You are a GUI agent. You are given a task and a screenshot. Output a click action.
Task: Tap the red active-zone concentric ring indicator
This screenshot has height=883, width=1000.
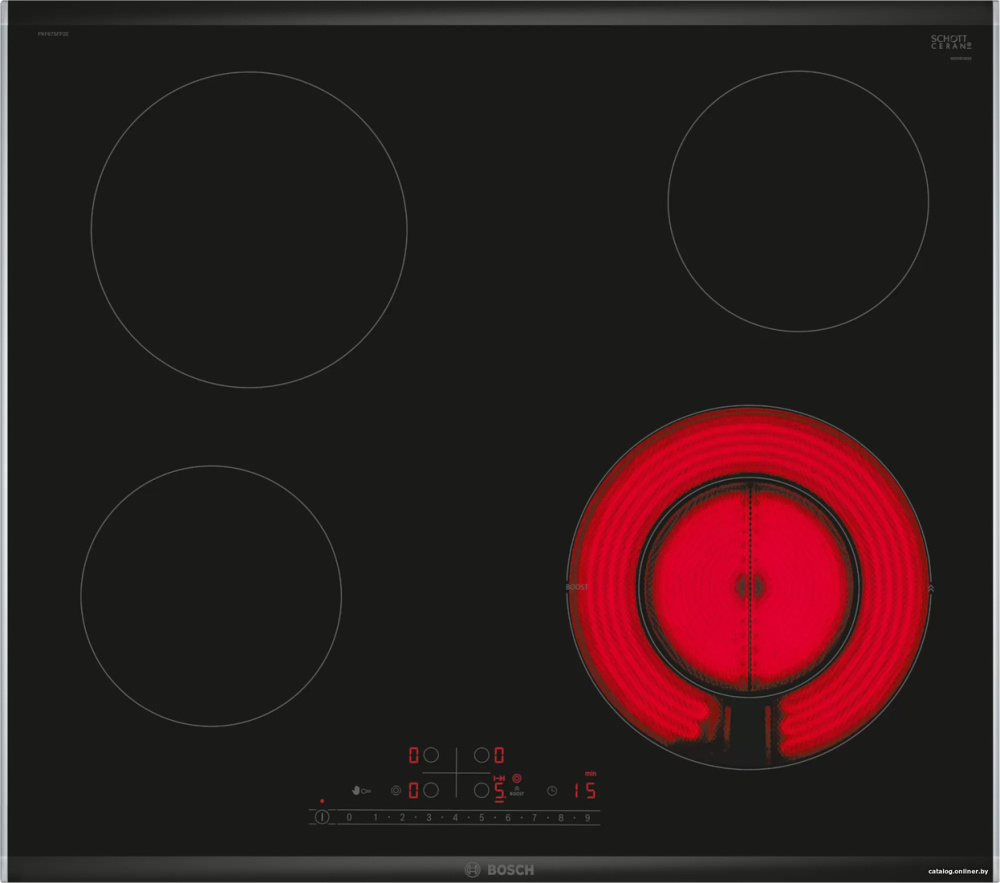pyautogui.click(x=517, y=778)
